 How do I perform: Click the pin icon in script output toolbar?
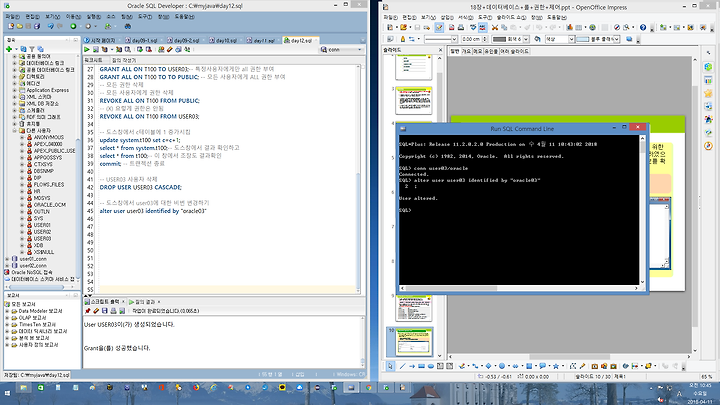(87, 311)
